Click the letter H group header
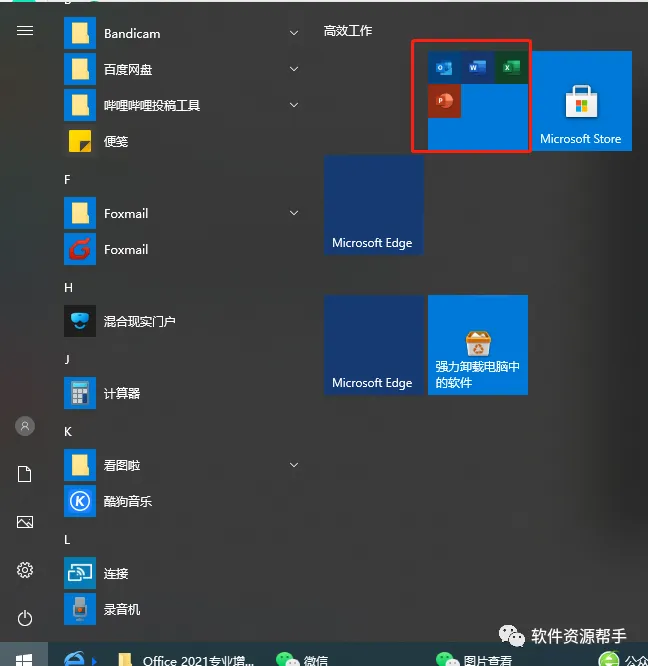Image resolution: width=648 pixels, height=666 pixels. (x=68, y=288)
